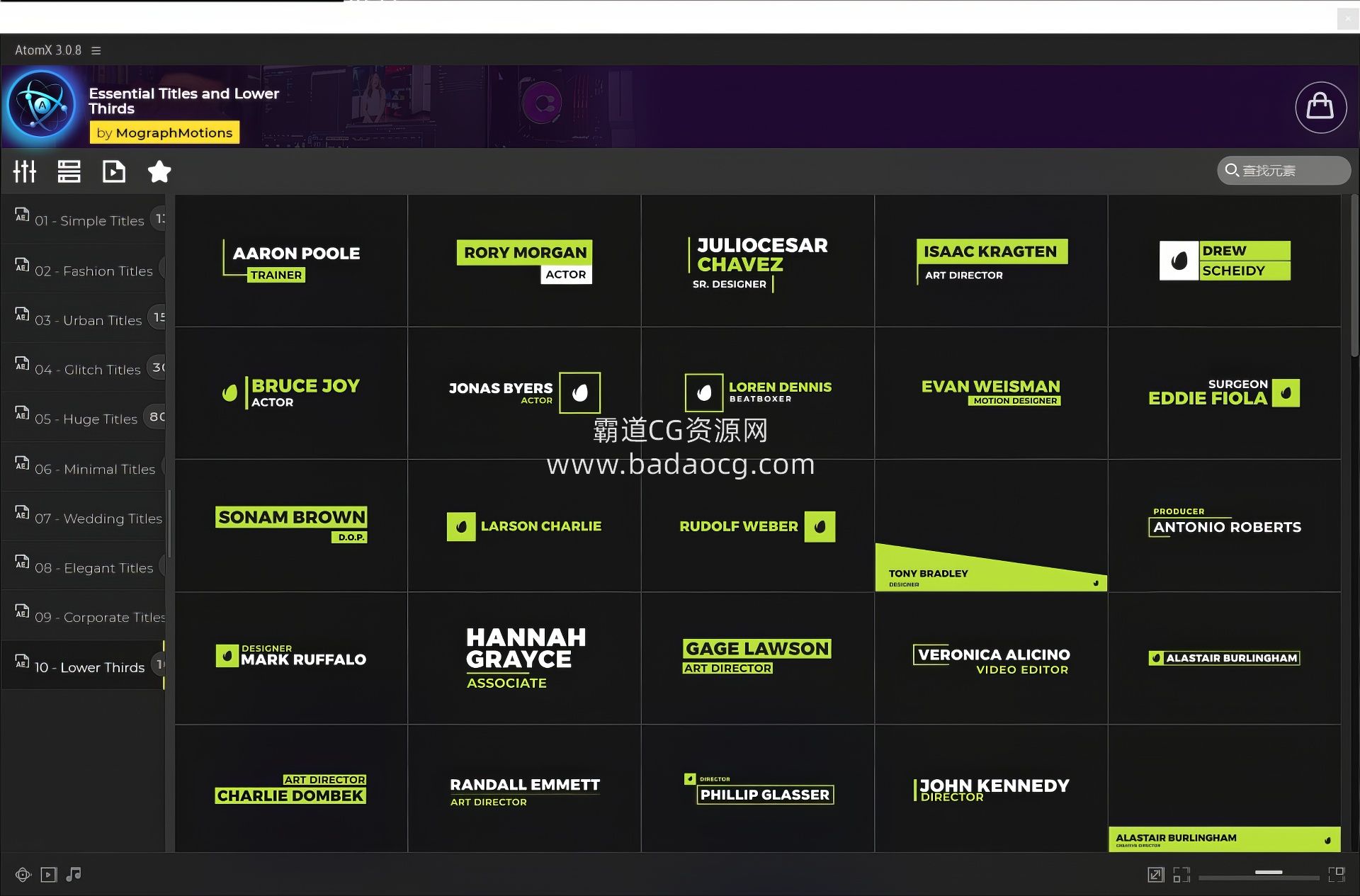Choose the Rory Morgan Actor preset
The height and width of the screenshot is (896, 1360).
click(x=524, y=261)
